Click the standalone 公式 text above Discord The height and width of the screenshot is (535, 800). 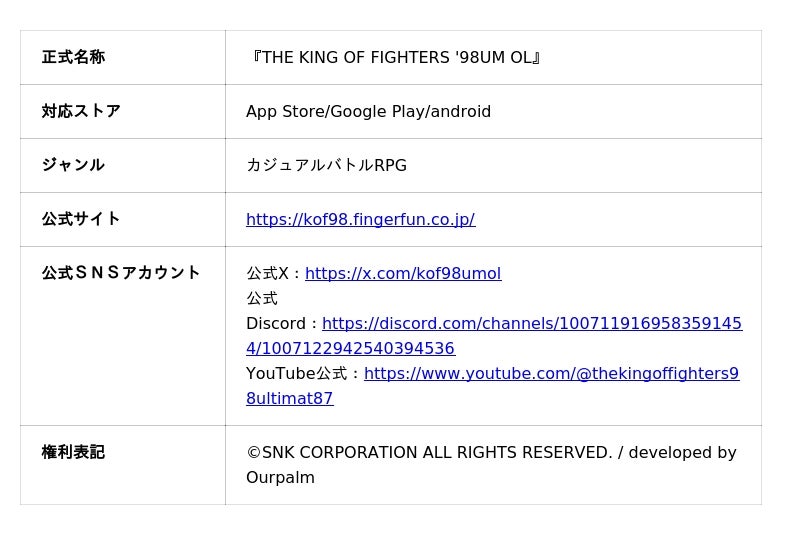(x=262, y=299)
